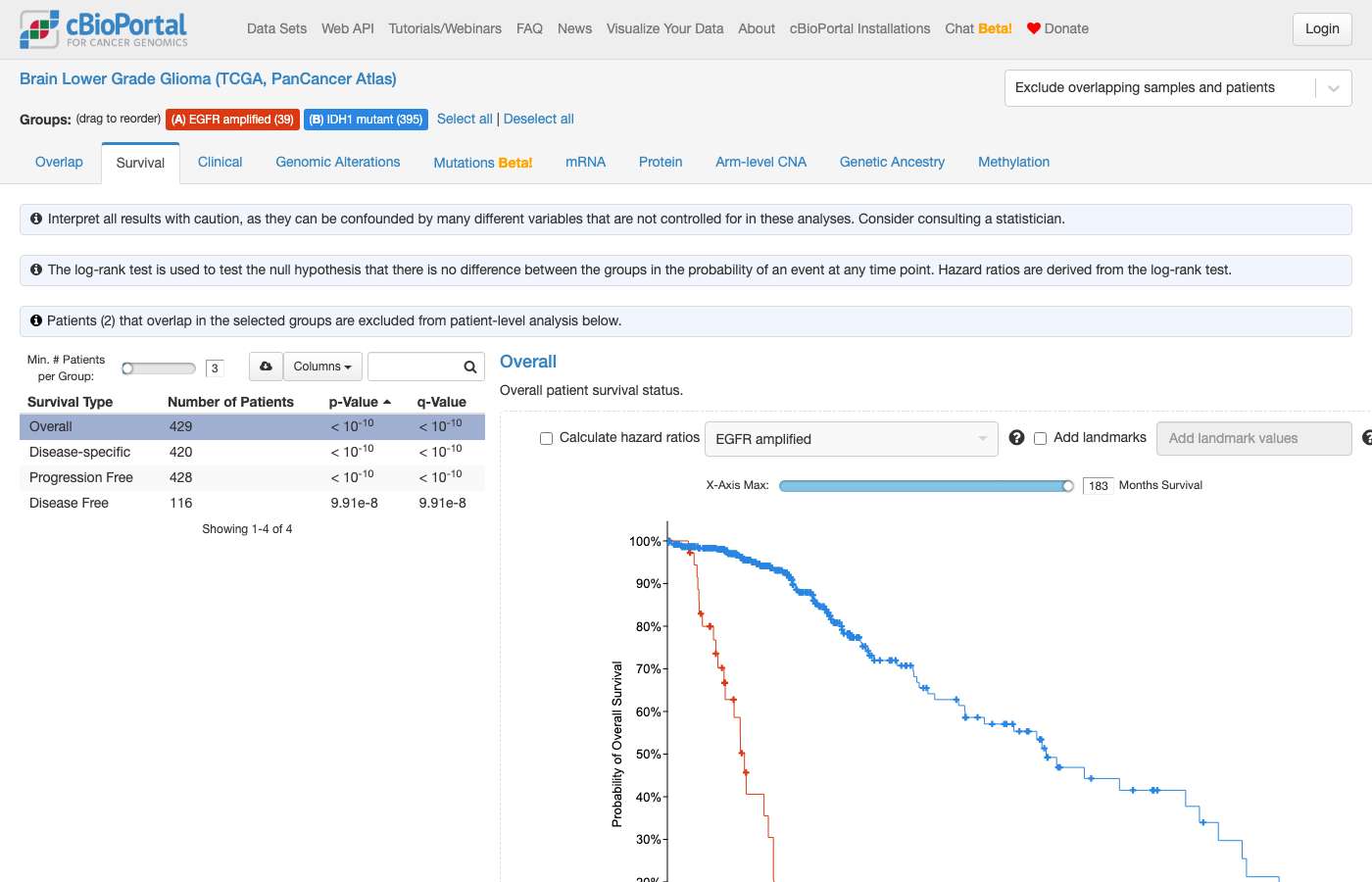Toggle the EGFR amplified group chip
The height and width of the screenshot is (882, 1372).
(x=232, y=120)
